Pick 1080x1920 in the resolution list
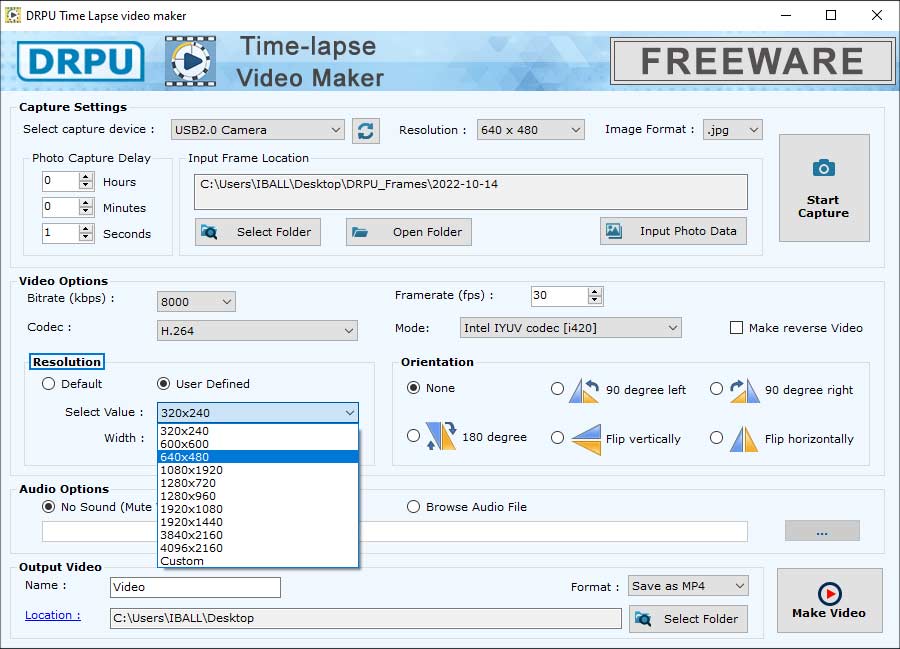Viewport: 900px width, 649px height. pos(258,470)
